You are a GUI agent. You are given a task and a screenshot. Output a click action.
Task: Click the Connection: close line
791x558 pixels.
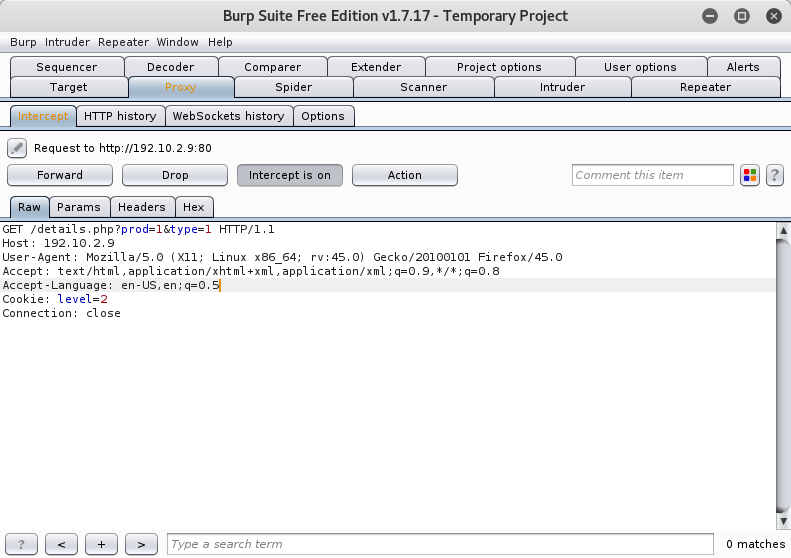point(62,313)
